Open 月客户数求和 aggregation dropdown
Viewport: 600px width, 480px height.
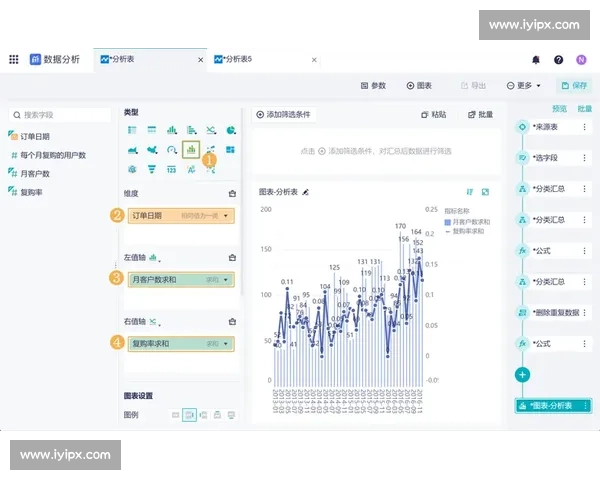(x=226, y=280)
